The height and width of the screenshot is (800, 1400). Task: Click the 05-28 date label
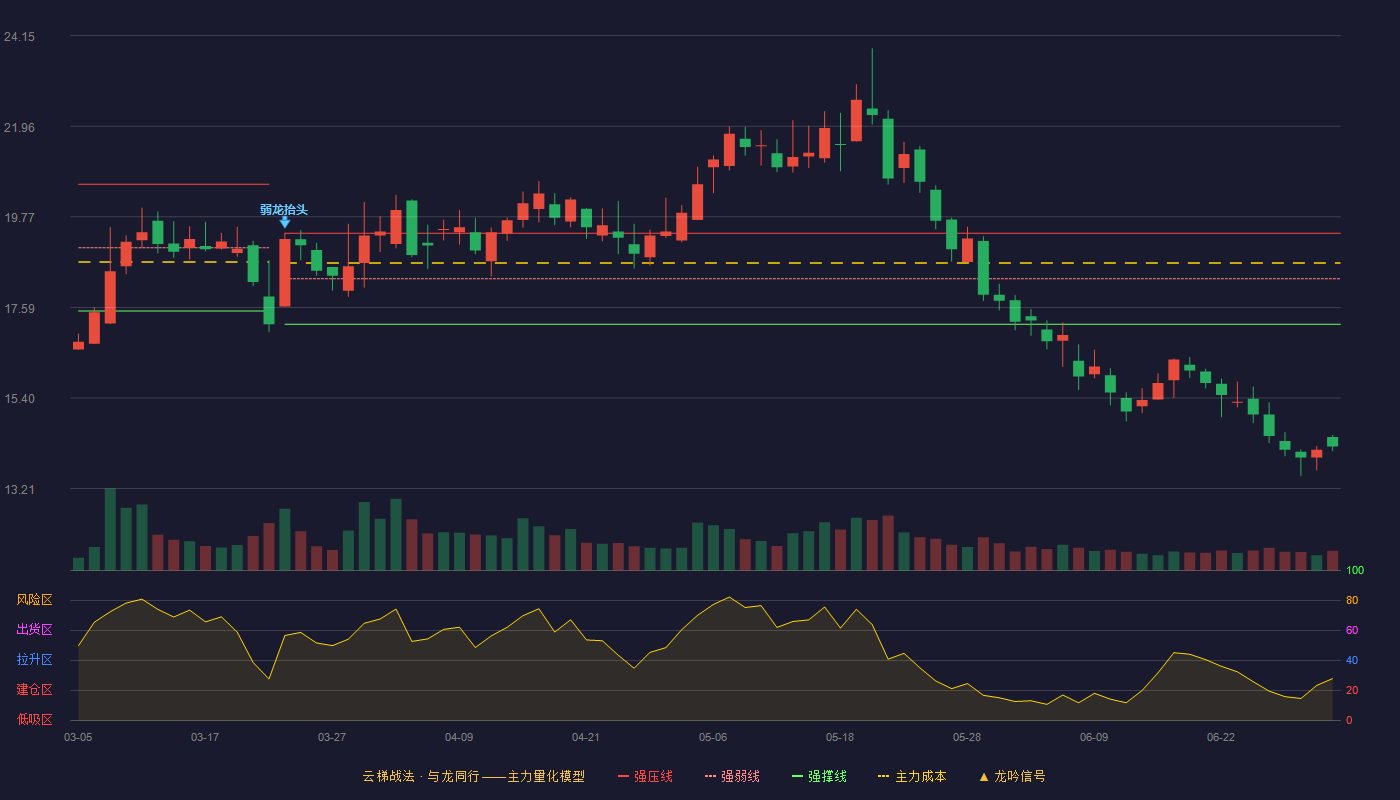[x=967, y=737]
